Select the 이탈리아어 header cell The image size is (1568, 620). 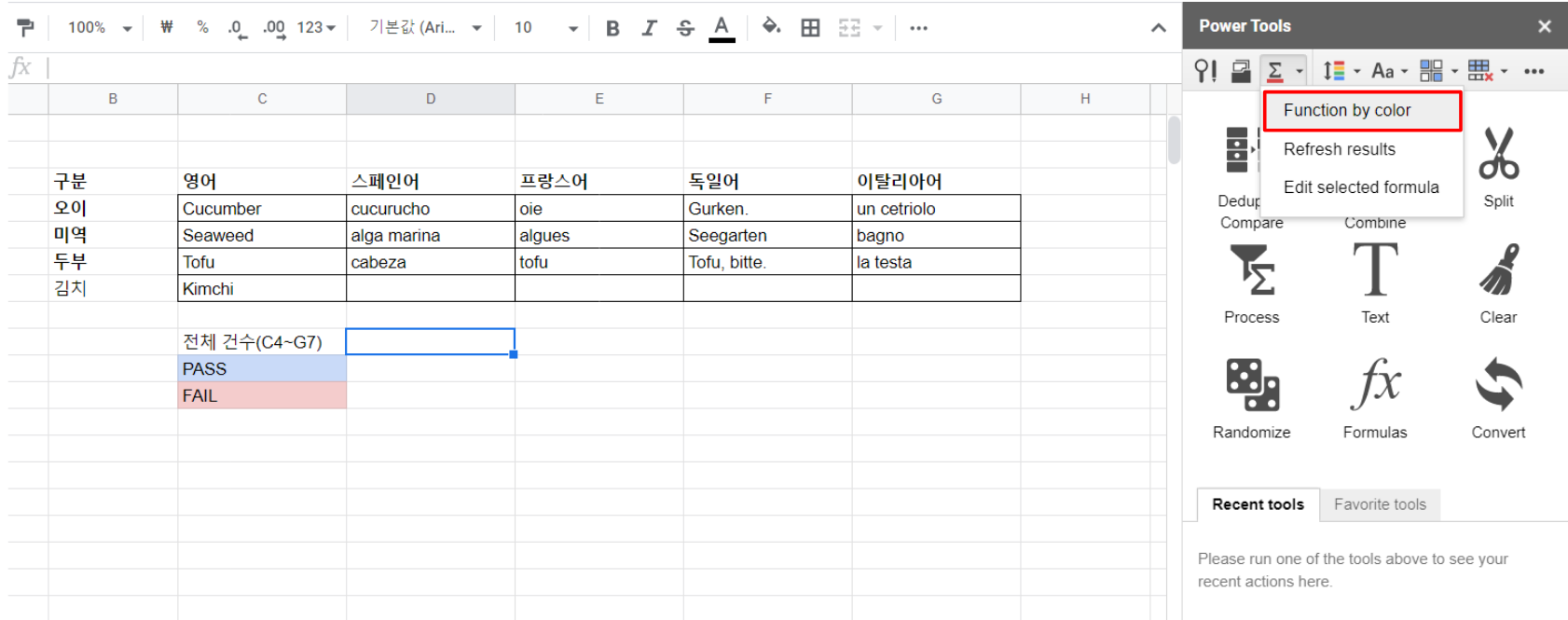click(x=937, y=182)
